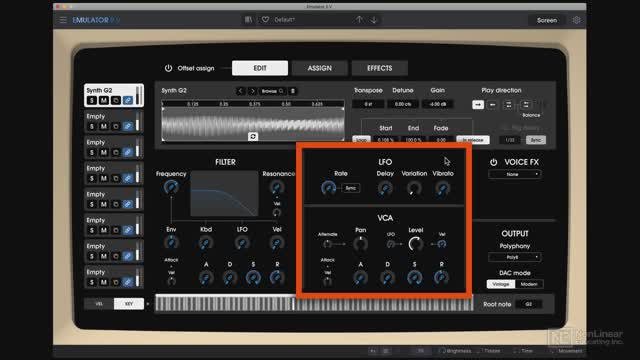The image size is (640, 360).
Task: Click the filter Env amount knob
Action: (171, 242)
